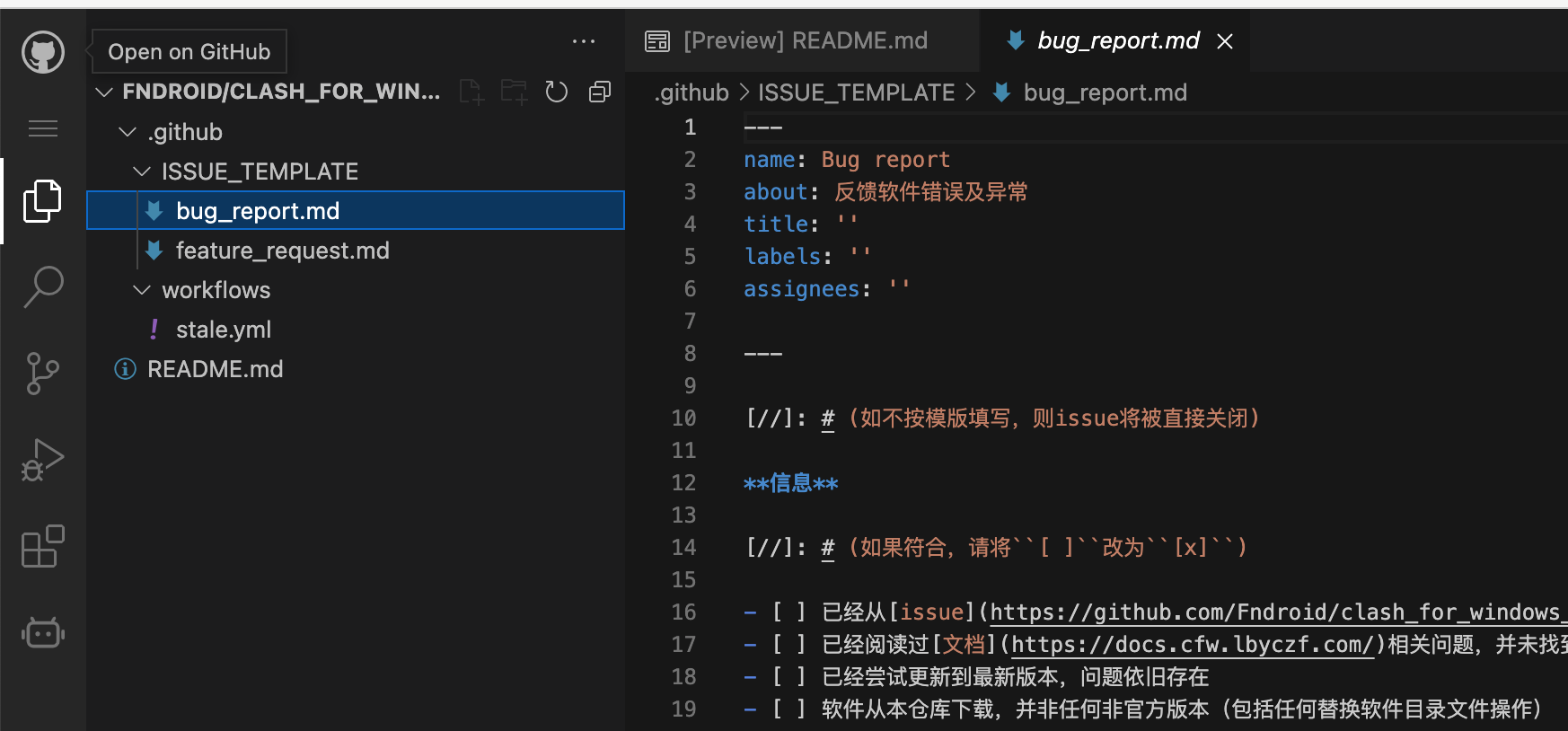1568x731 pixels.
Task: Click the 'title' key on line 4
Action: click(776, 225)
